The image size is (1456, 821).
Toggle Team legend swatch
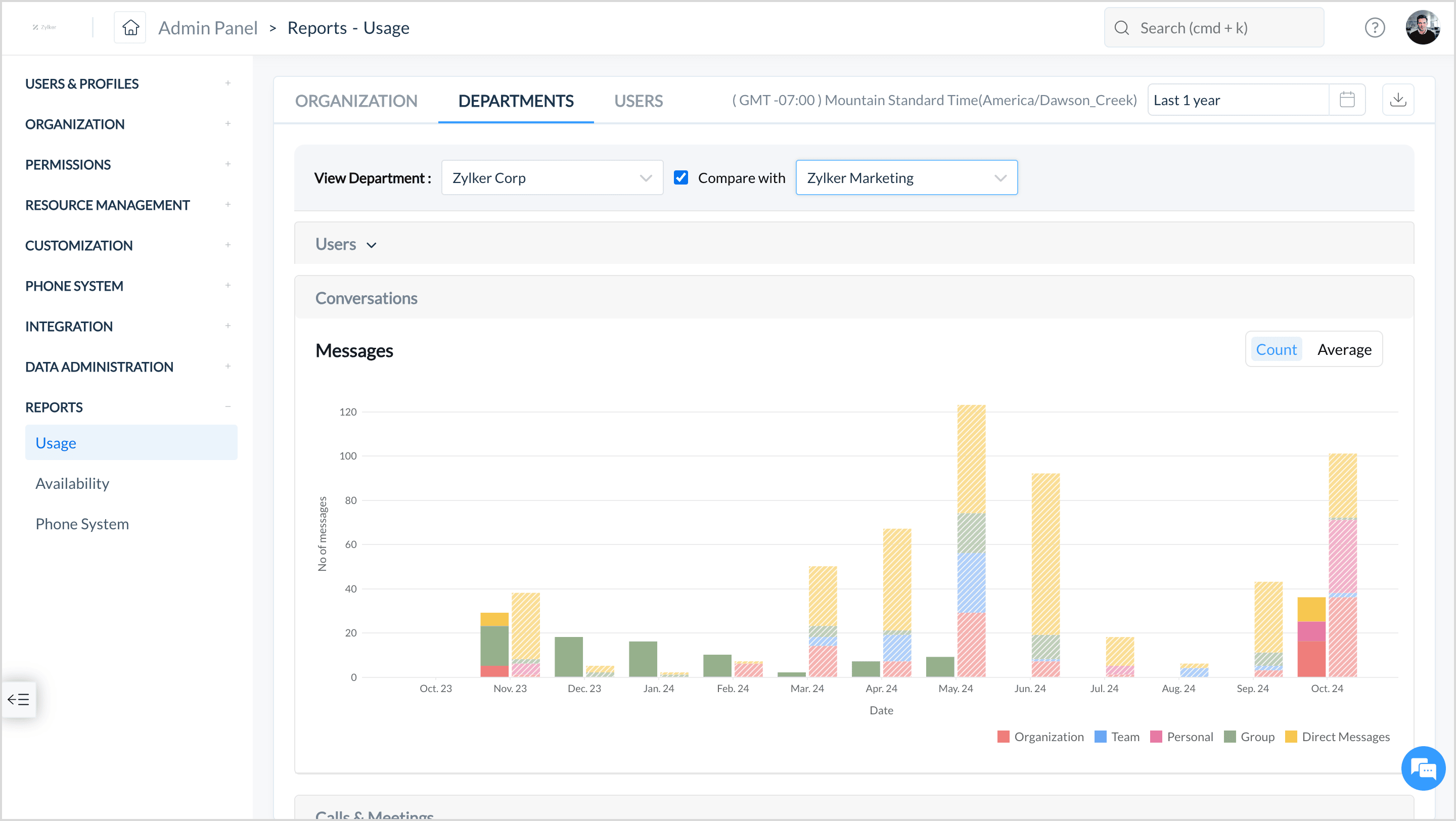click(x=1100, y=737)
